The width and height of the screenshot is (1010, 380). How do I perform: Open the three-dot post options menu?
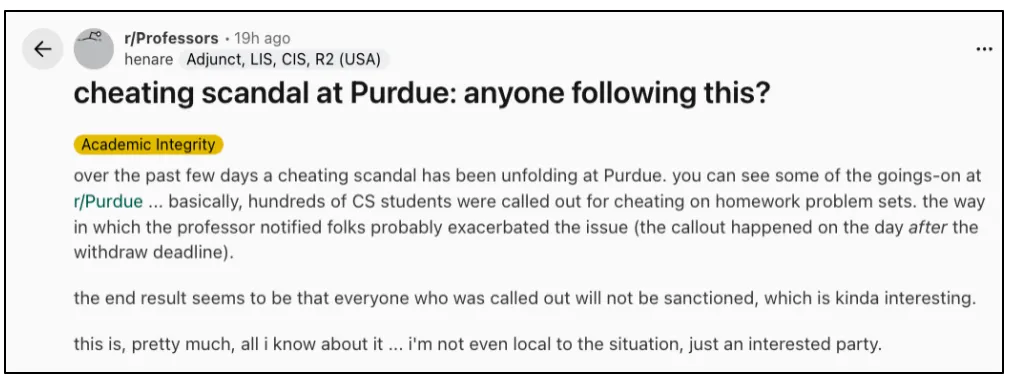[x=984, y=49]
